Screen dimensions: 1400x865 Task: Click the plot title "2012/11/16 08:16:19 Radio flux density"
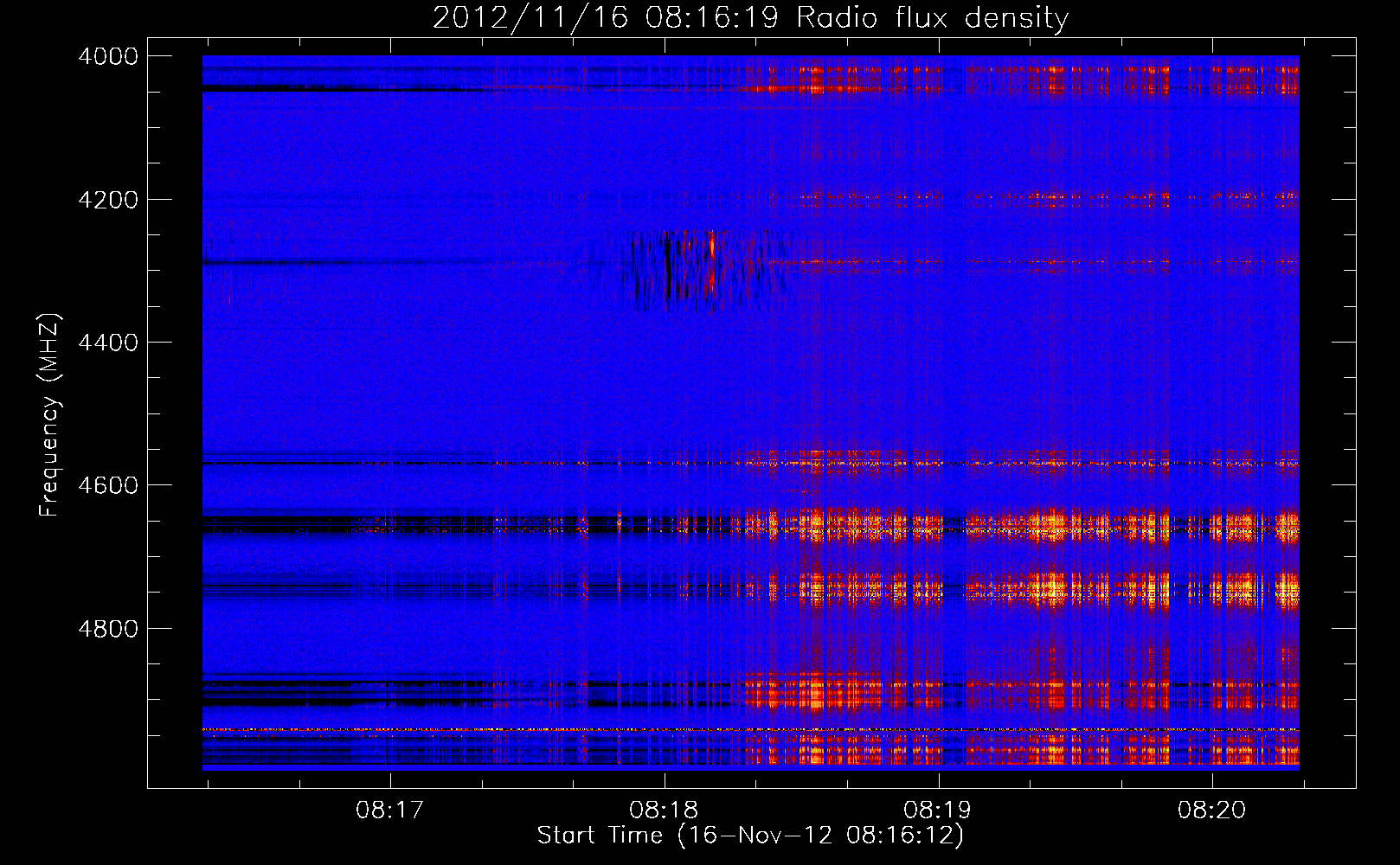coord(750,17)
